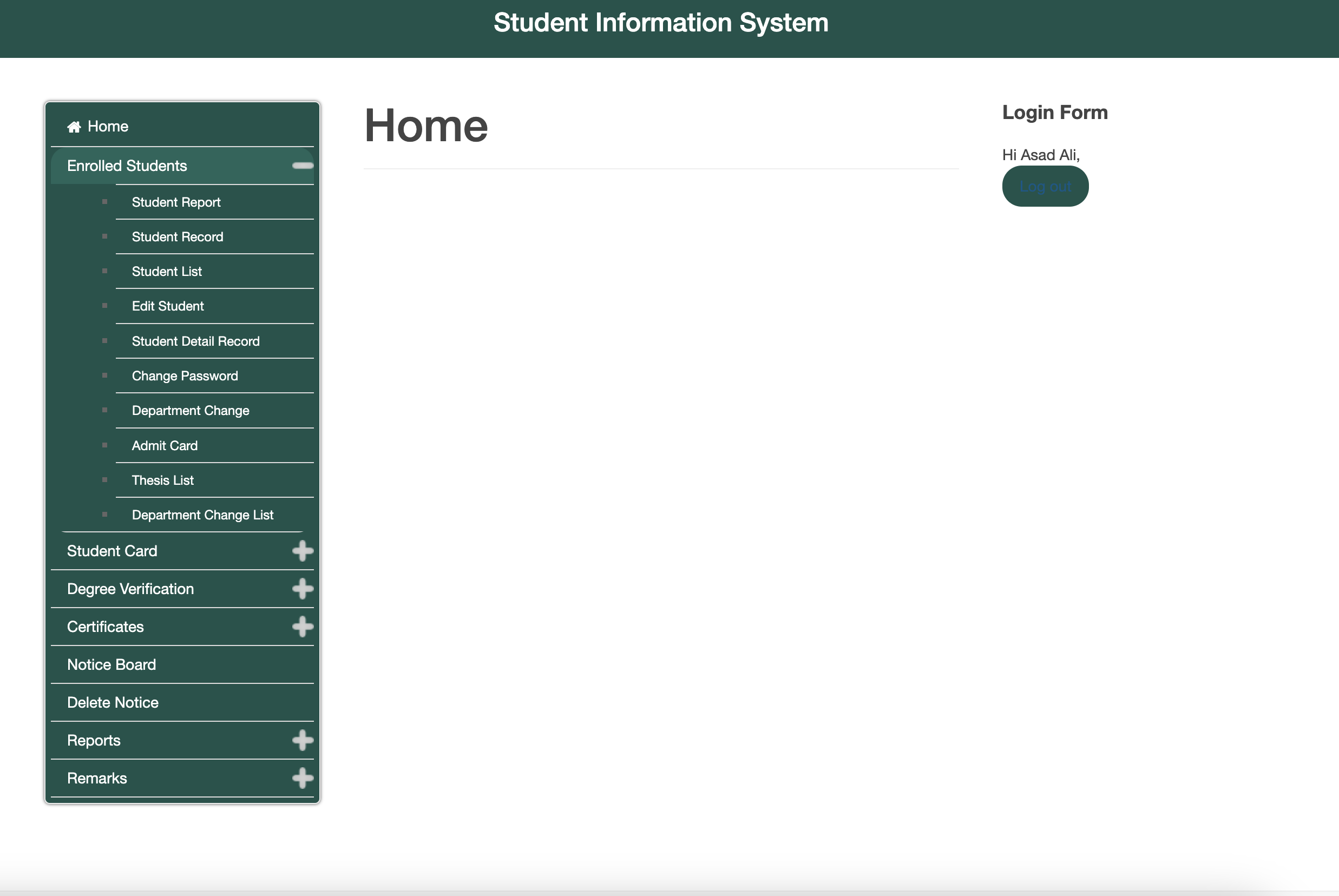Expand Remarks using the plus icon

click(x=303, y=778)
